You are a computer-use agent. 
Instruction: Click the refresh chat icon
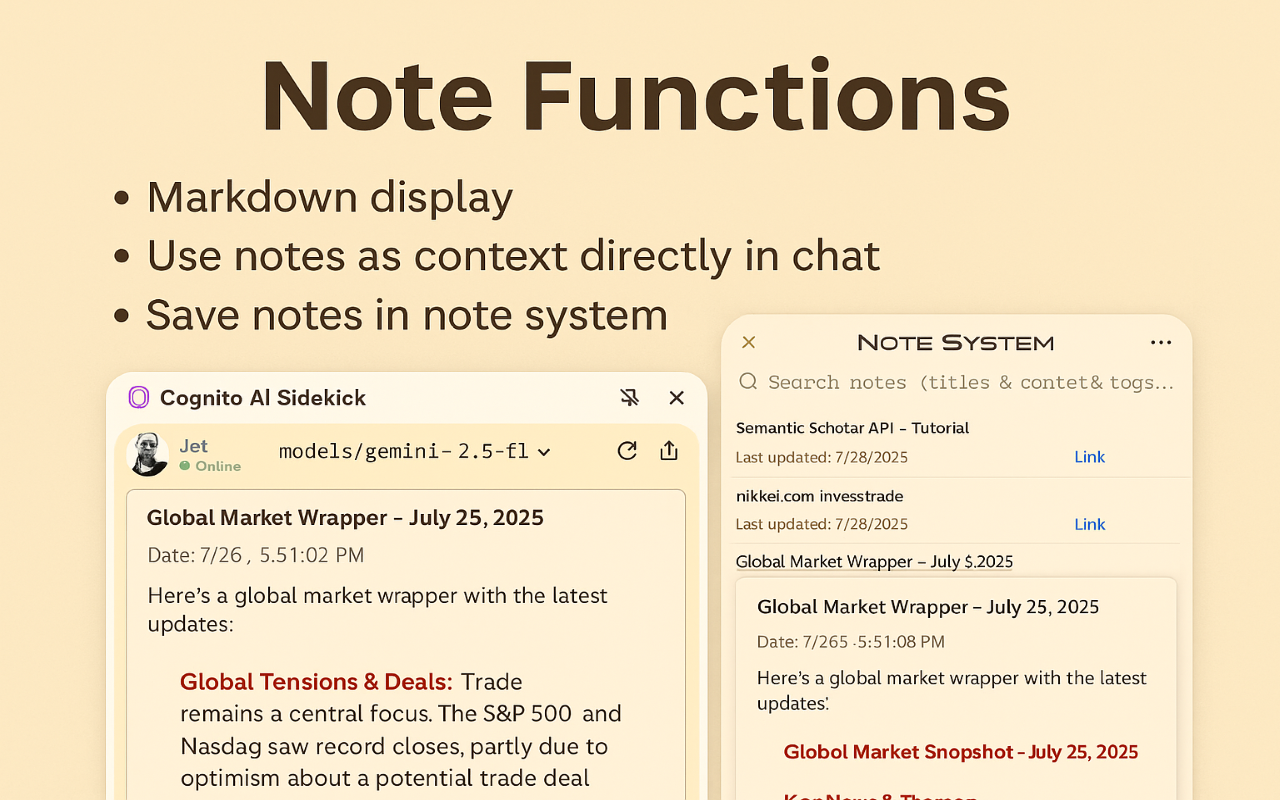click(x=627, y=451)
